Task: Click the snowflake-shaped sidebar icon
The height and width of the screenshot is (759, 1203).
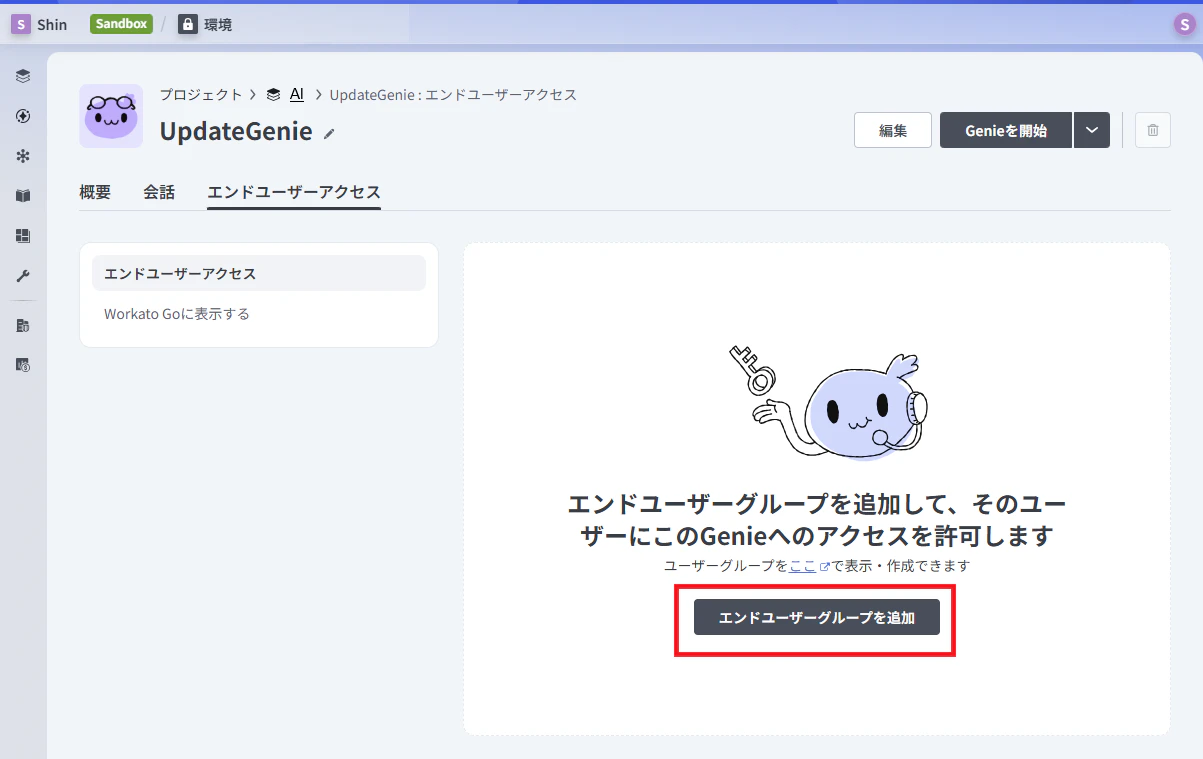Action: click(23, 156)
